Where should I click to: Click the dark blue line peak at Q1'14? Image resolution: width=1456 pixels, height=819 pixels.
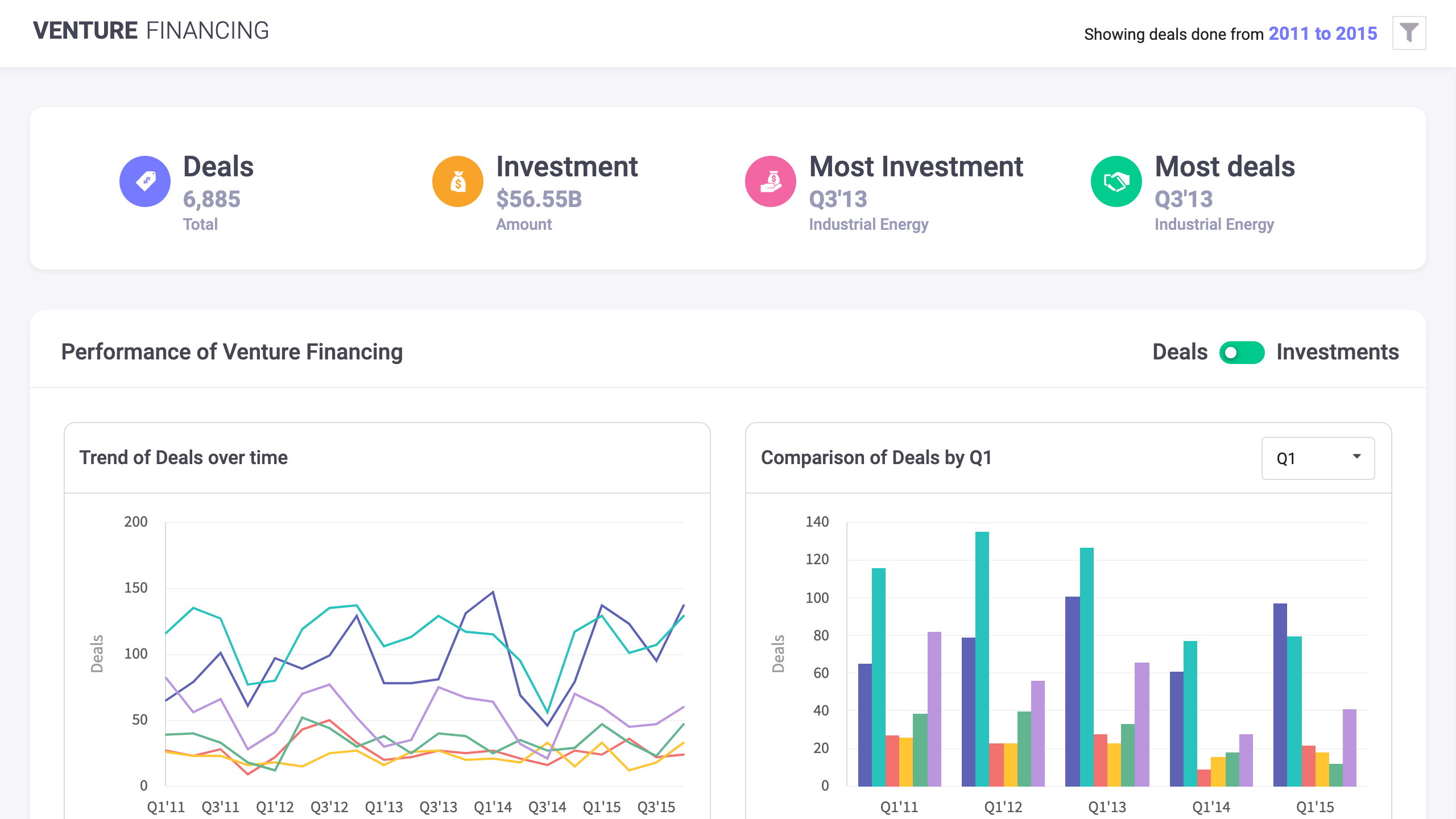[493, 593]
